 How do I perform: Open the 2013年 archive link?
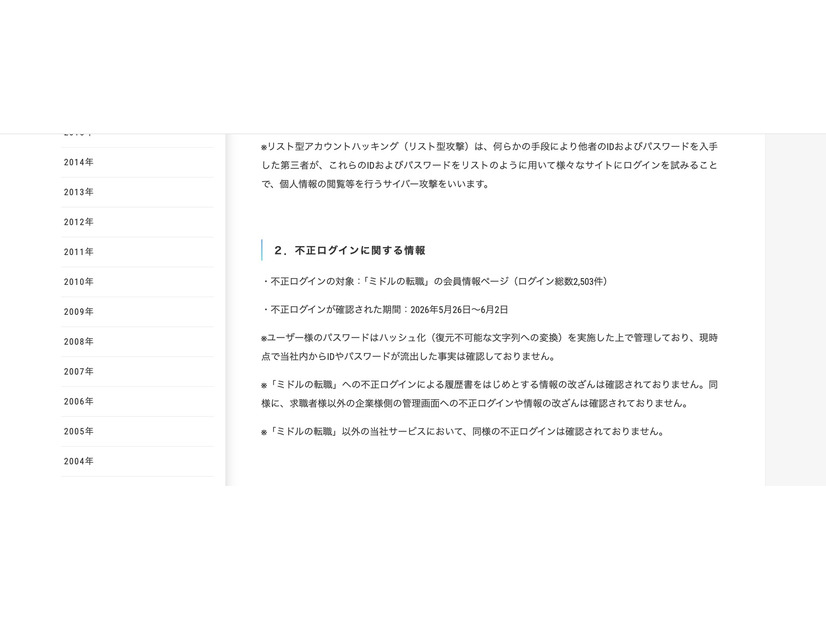pyautogui.click(x=137, y=192)
